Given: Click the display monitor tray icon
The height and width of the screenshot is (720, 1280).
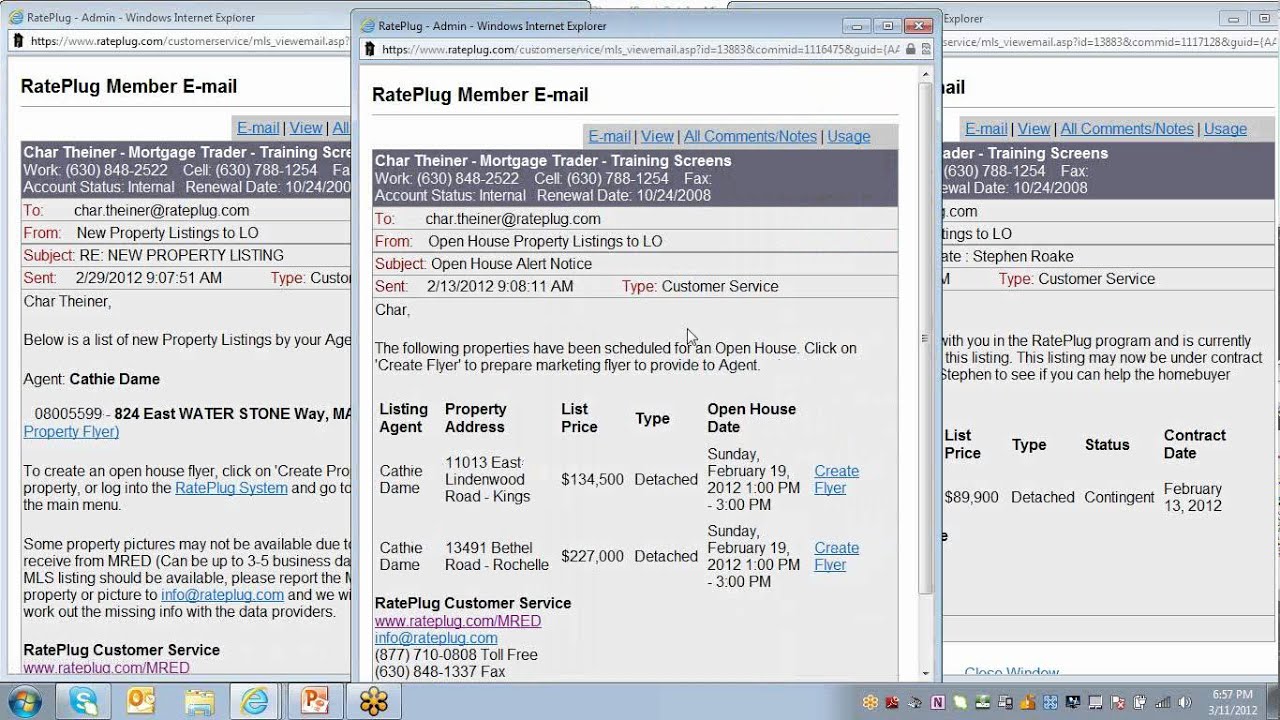Looking at the screenshot, I should click(1073, 703).
